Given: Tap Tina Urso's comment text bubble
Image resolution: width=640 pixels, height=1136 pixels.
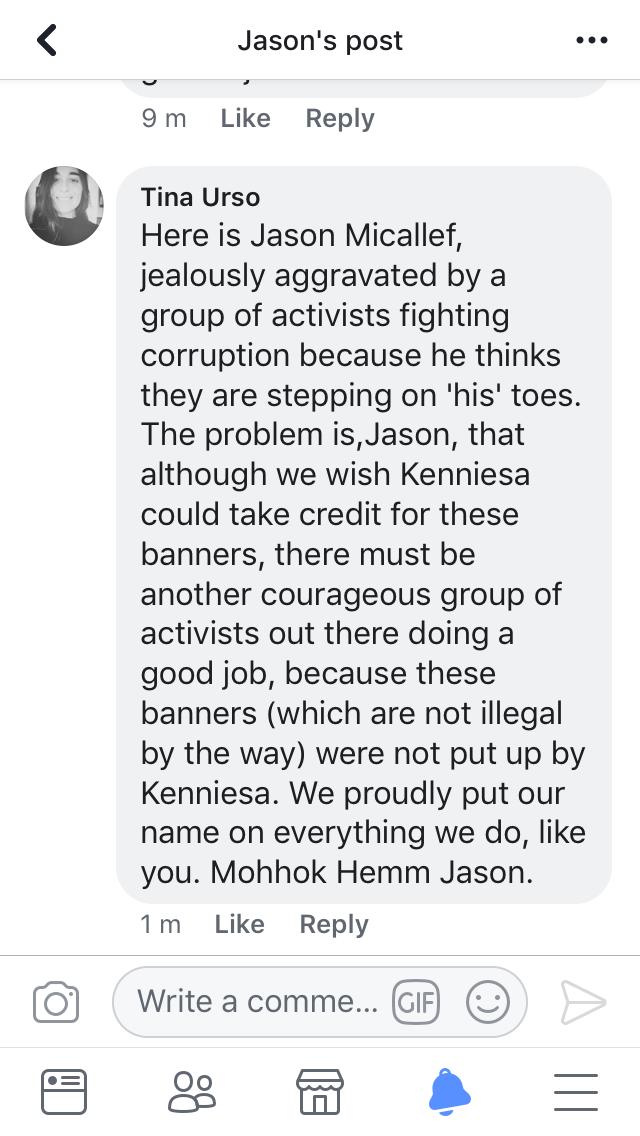Looking at the screenshot, I should (x=364, y=535).
